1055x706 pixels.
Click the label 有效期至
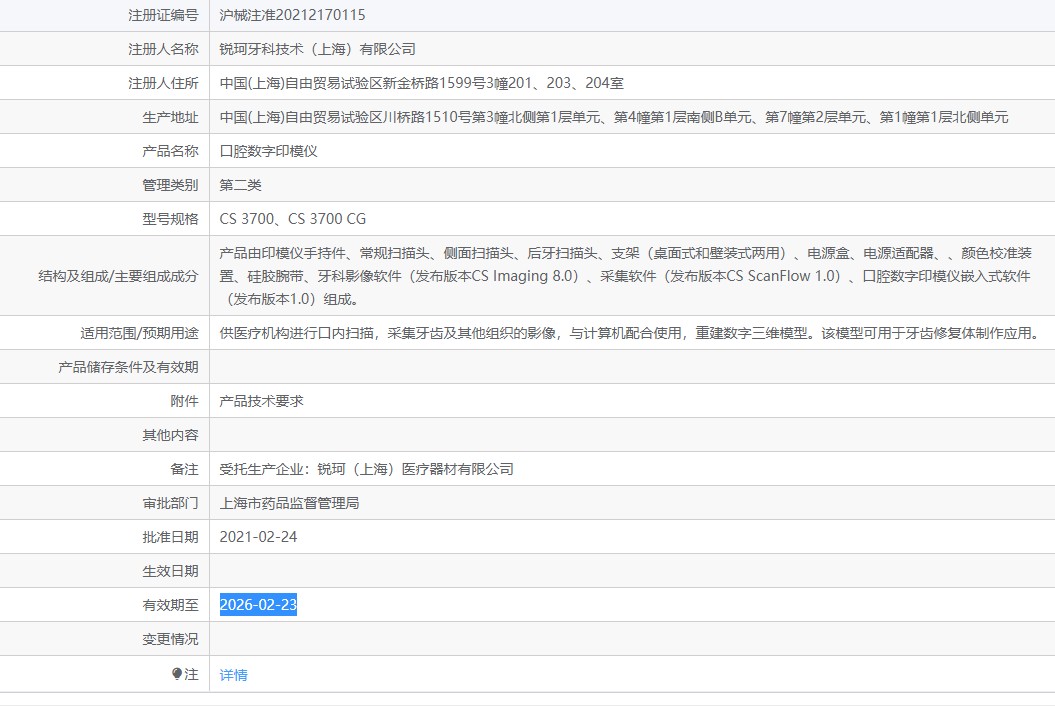[170, 605]
